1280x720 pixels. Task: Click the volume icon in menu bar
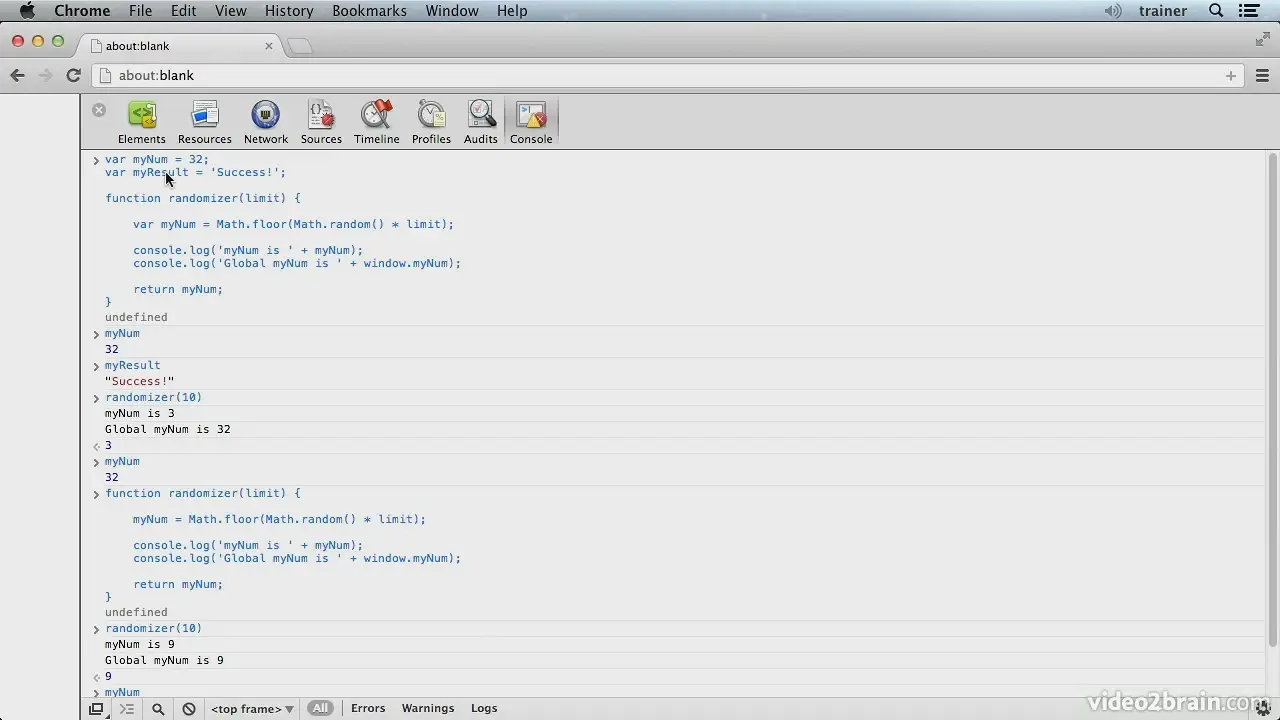tap(1112, 11)
